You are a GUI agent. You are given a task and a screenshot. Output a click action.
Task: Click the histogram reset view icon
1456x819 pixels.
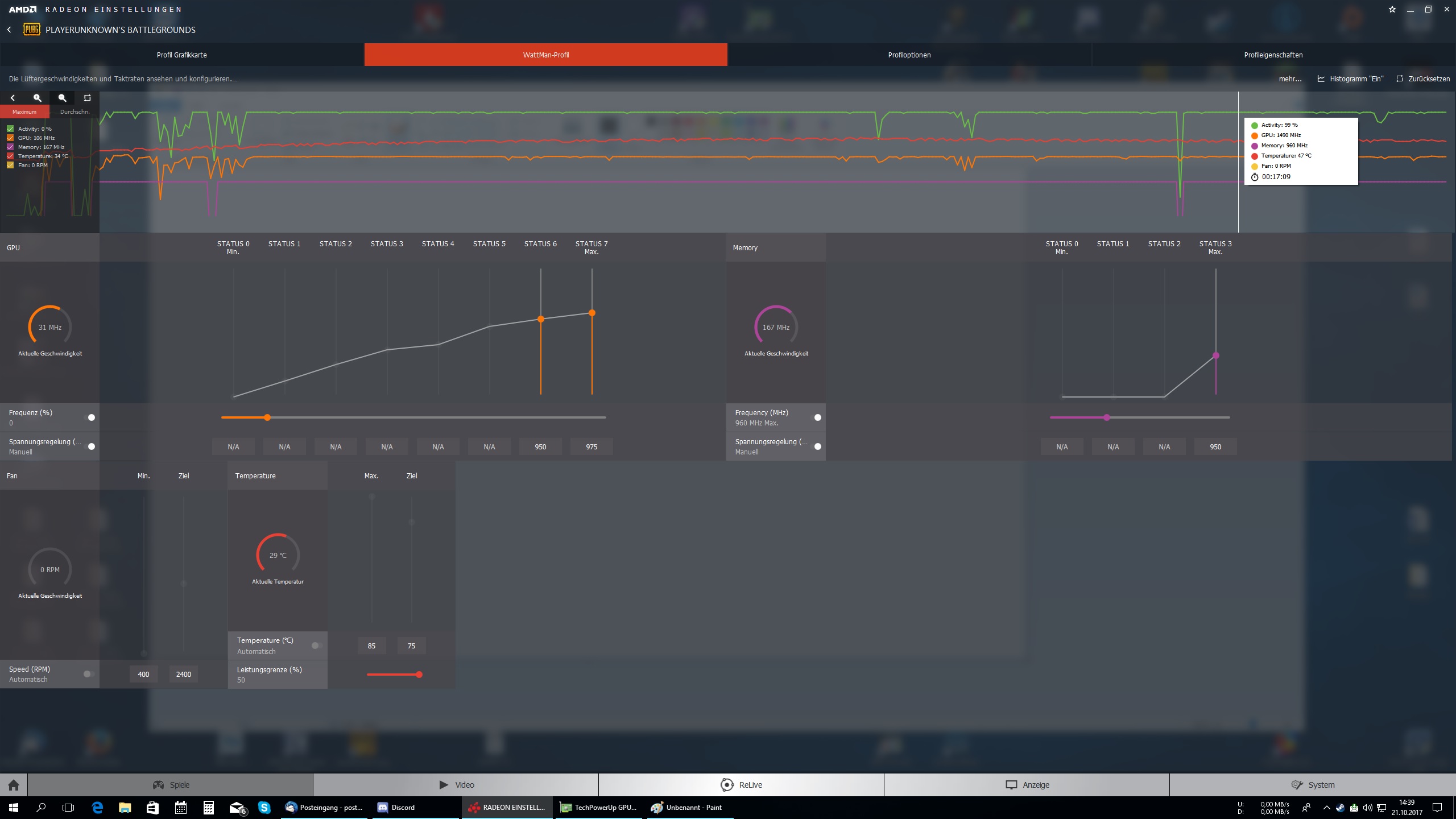click(x=87, y=98)
